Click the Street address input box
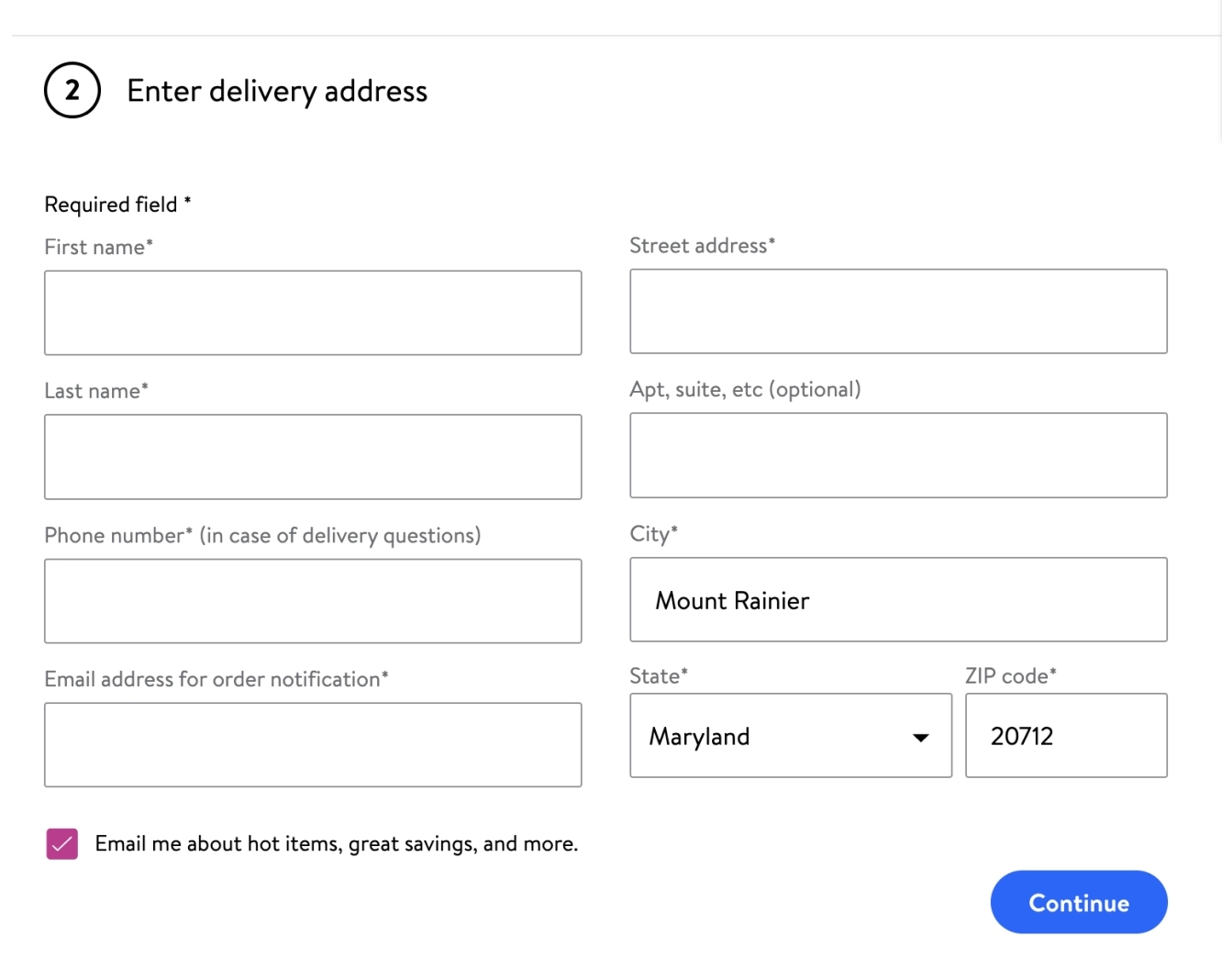 coord(898,310)
